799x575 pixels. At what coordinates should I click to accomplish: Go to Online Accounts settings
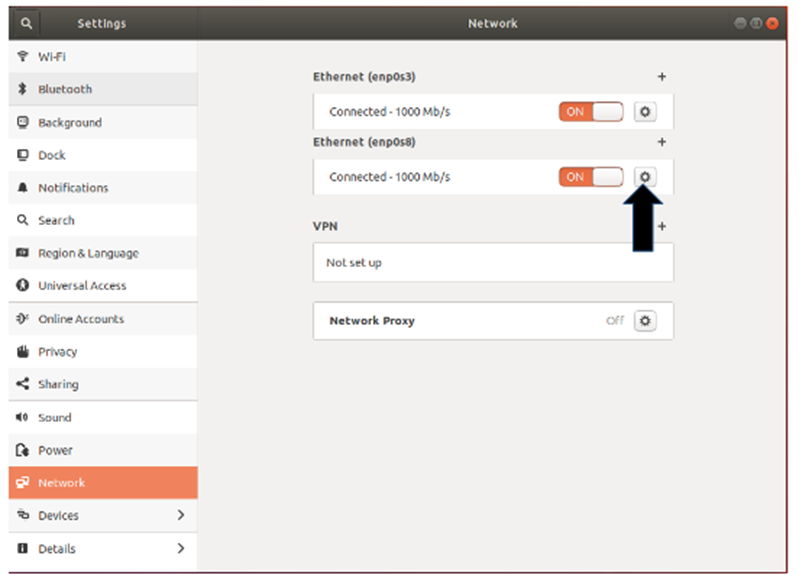point(80,319)
